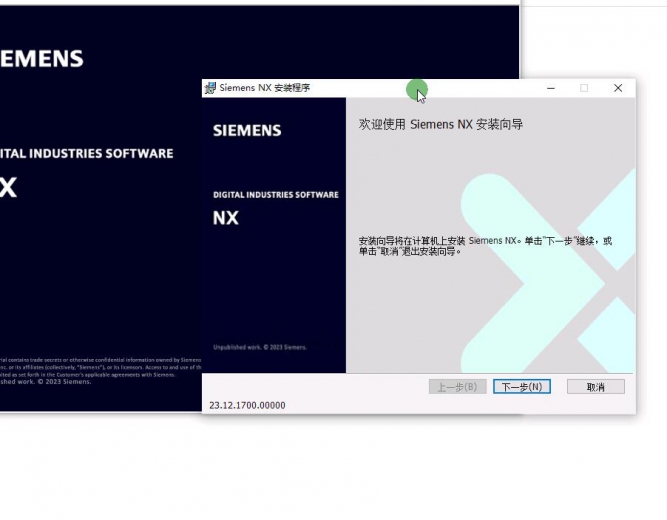Click the SIEMENS logo in the installer panel

coord(247,130)
